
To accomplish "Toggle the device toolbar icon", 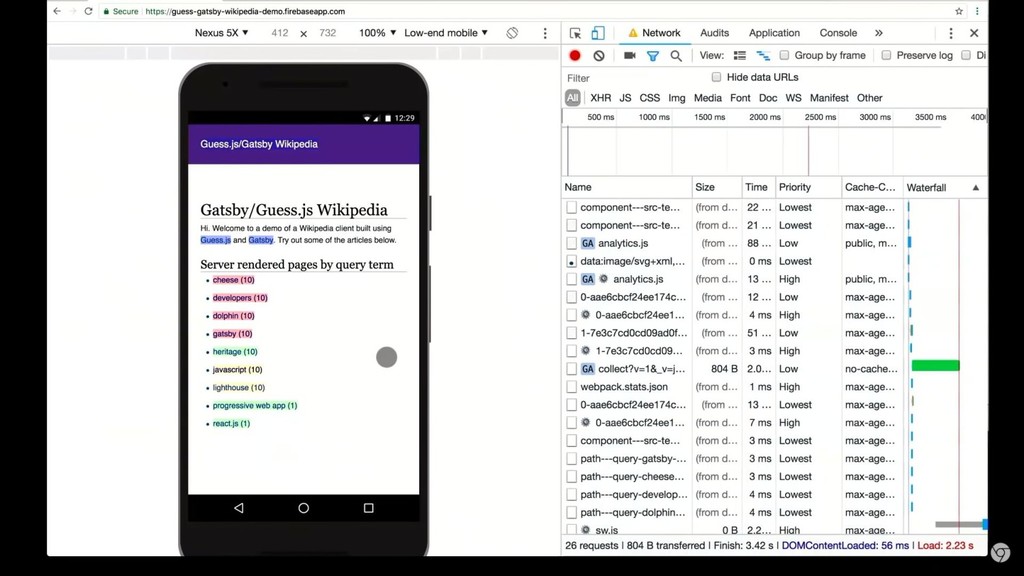I will click(x=598, y=33).
